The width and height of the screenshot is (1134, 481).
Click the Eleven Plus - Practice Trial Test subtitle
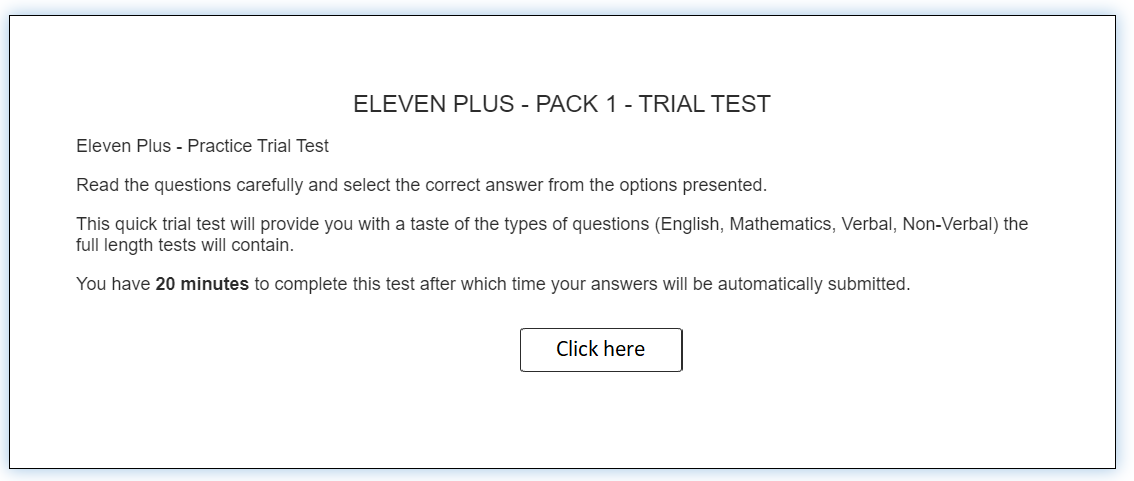click(x=202, y=146)
